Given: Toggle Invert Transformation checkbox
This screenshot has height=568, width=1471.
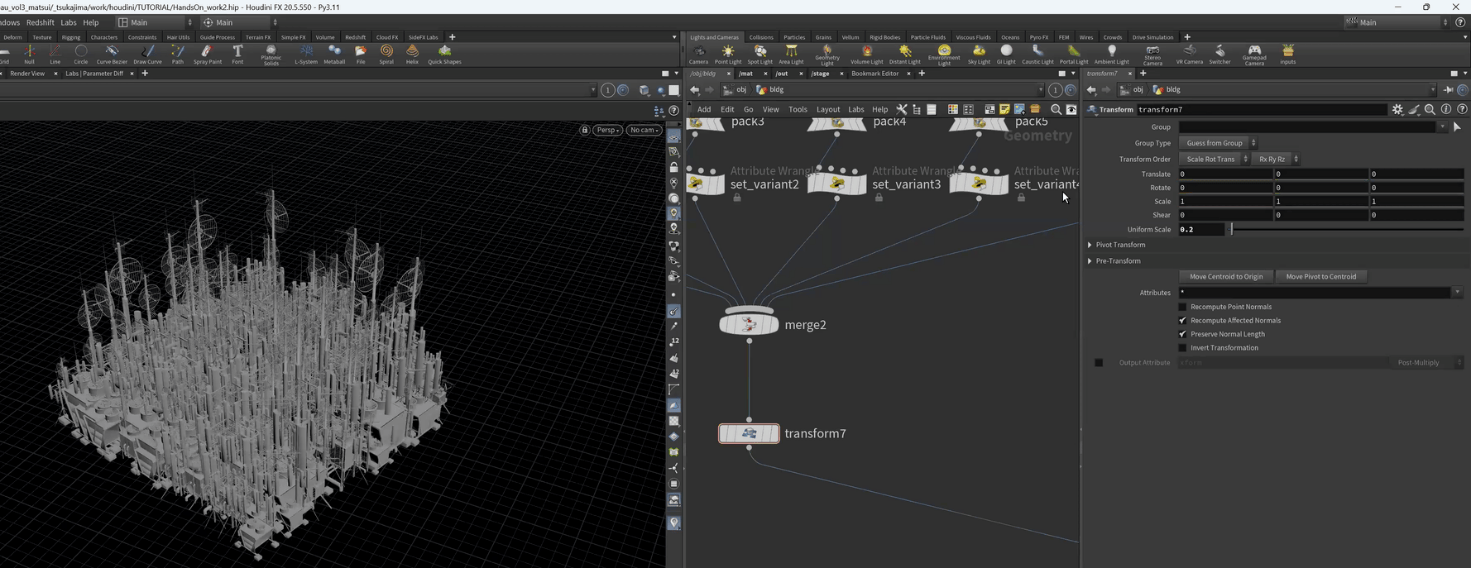Looking at the screenshot, I should coord(1183,348).
